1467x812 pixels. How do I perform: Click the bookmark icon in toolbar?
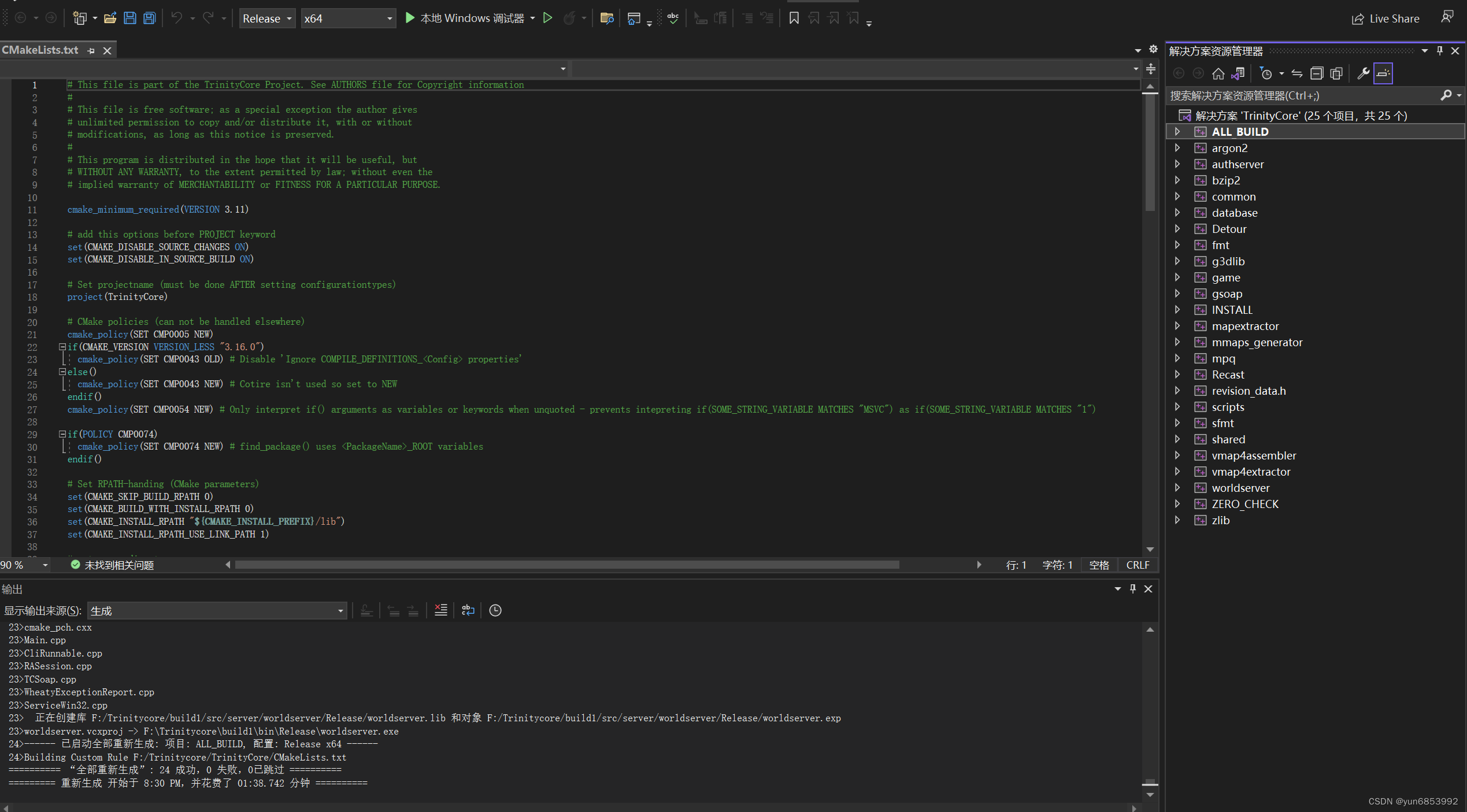(794, 18)
